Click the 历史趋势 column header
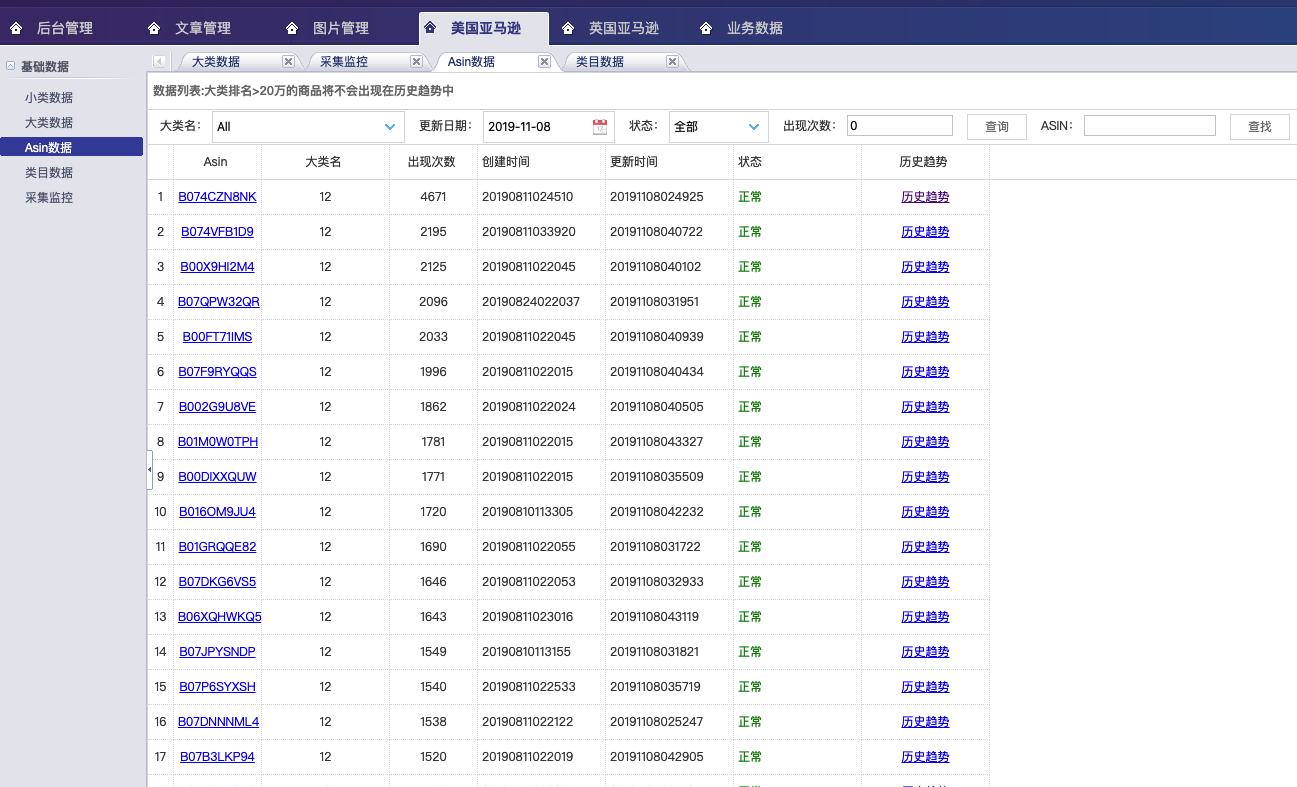 925,162
